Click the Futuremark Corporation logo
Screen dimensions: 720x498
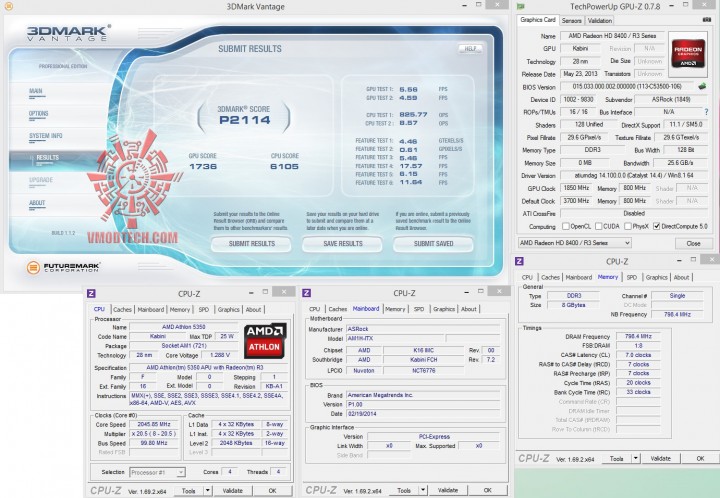click(x=63, y=267)
